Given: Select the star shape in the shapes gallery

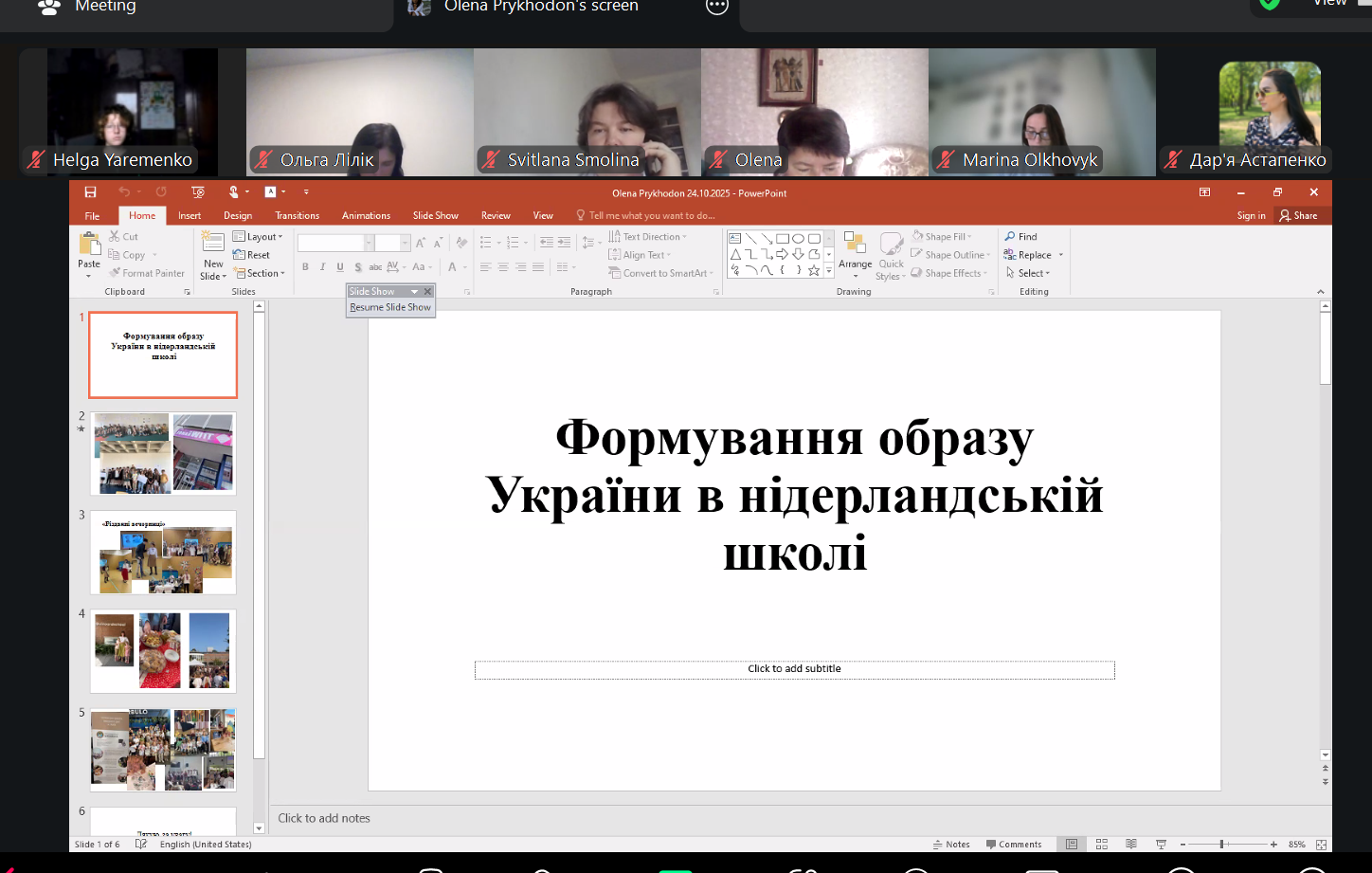Looking at the screenshot, I should 813,270.
